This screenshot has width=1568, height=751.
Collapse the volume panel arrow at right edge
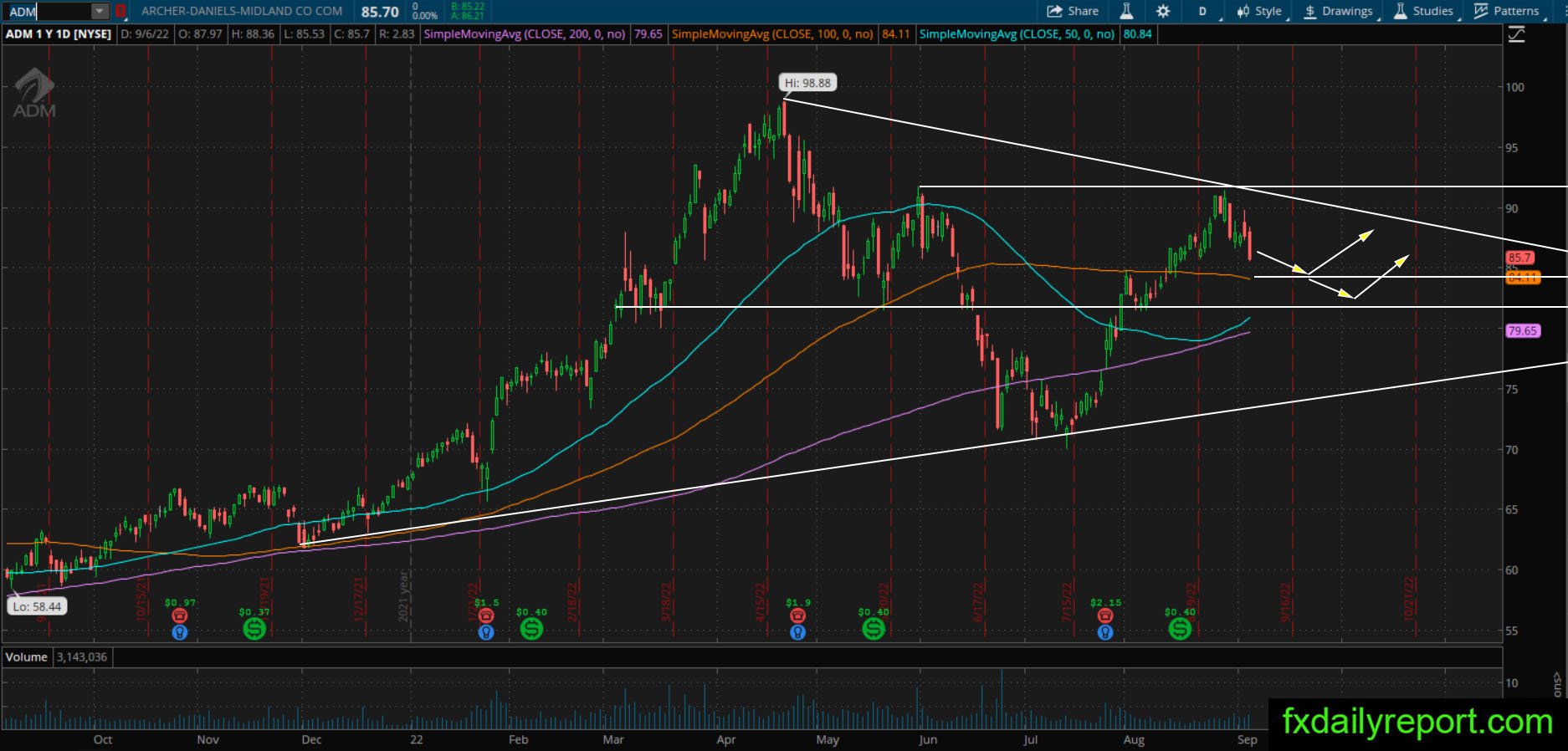coord(1557,677)
